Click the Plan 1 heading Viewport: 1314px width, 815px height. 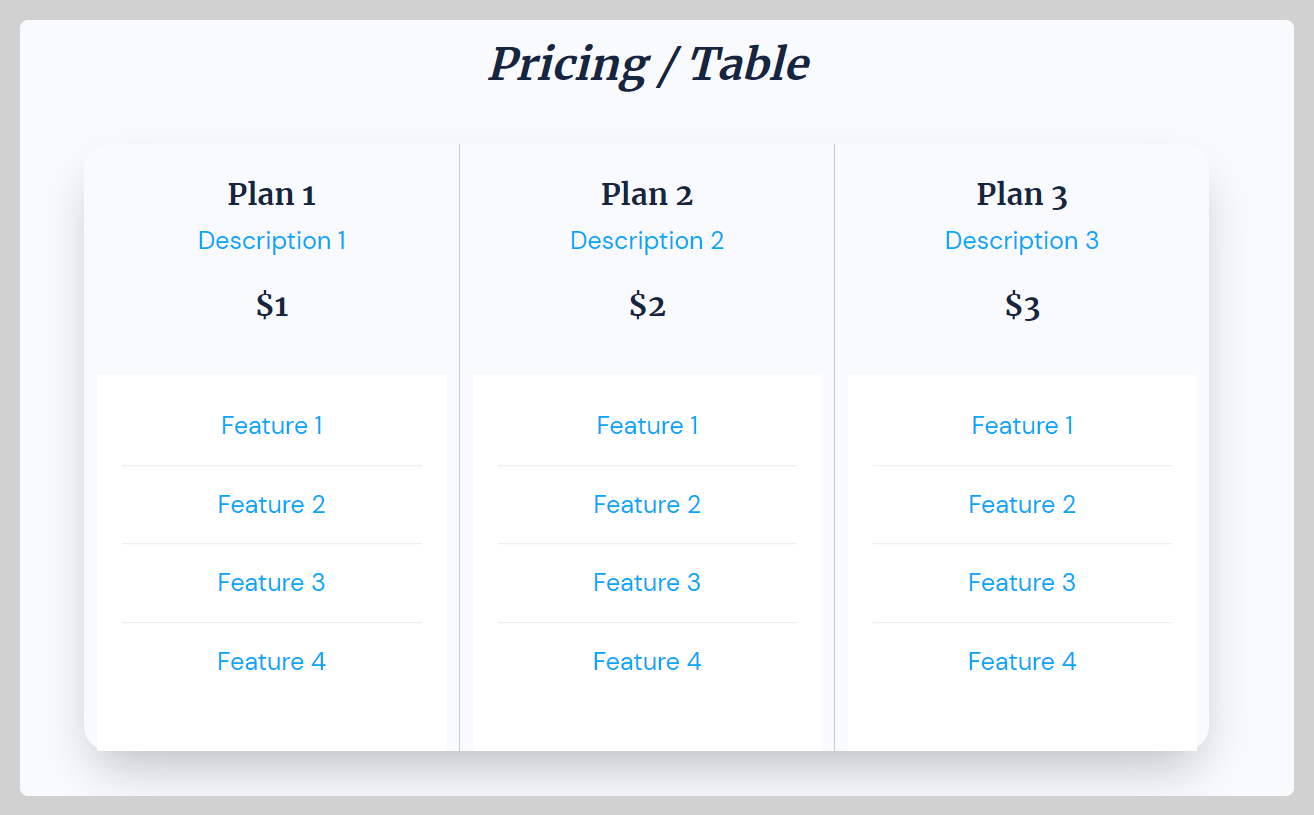click(x=272, y=194)
